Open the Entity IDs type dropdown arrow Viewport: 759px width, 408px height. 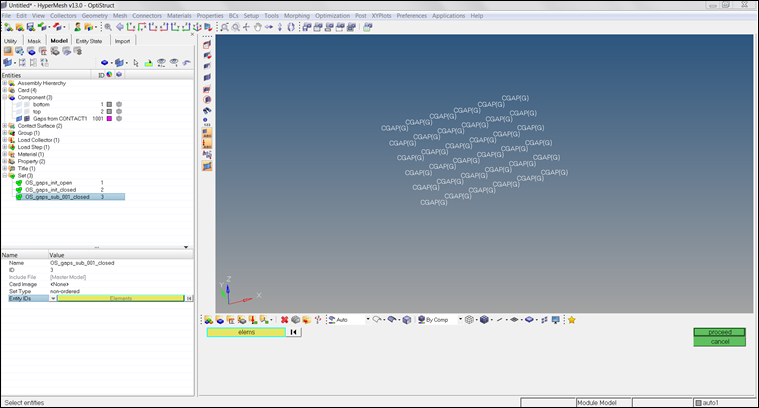53,299
